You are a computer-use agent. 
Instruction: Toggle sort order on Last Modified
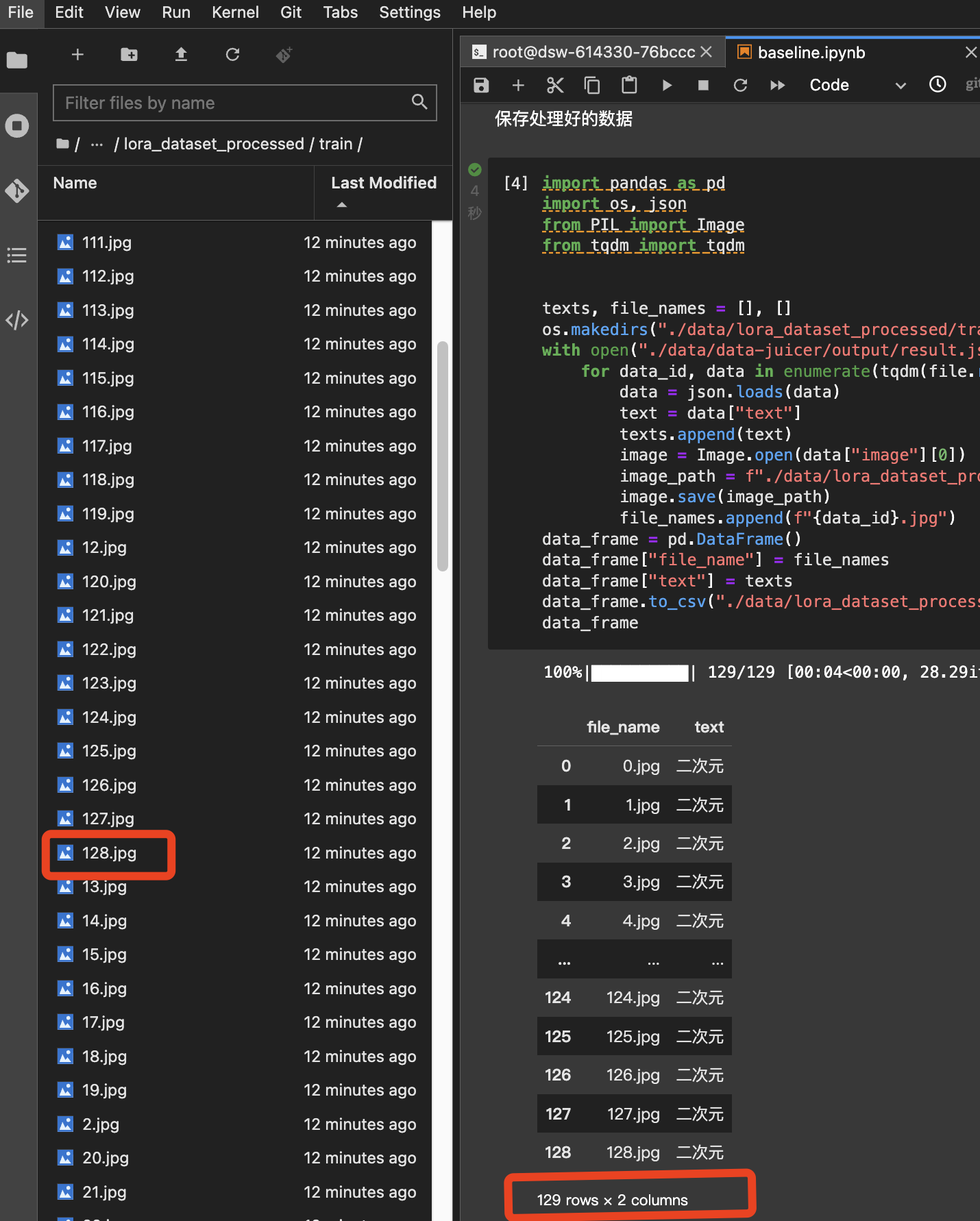tap(384, 192)
